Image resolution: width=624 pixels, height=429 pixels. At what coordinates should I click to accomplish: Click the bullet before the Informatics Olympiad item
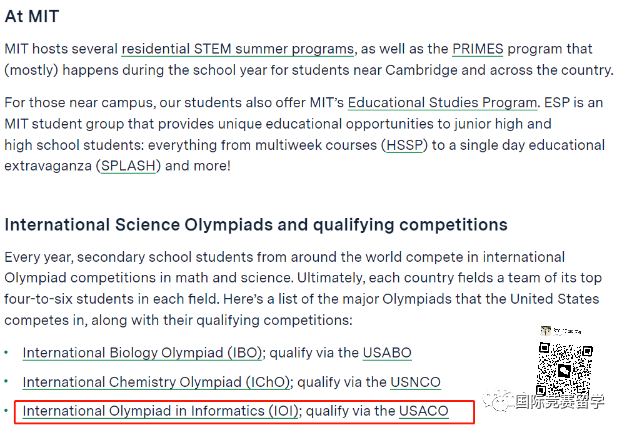coord(6,411)
